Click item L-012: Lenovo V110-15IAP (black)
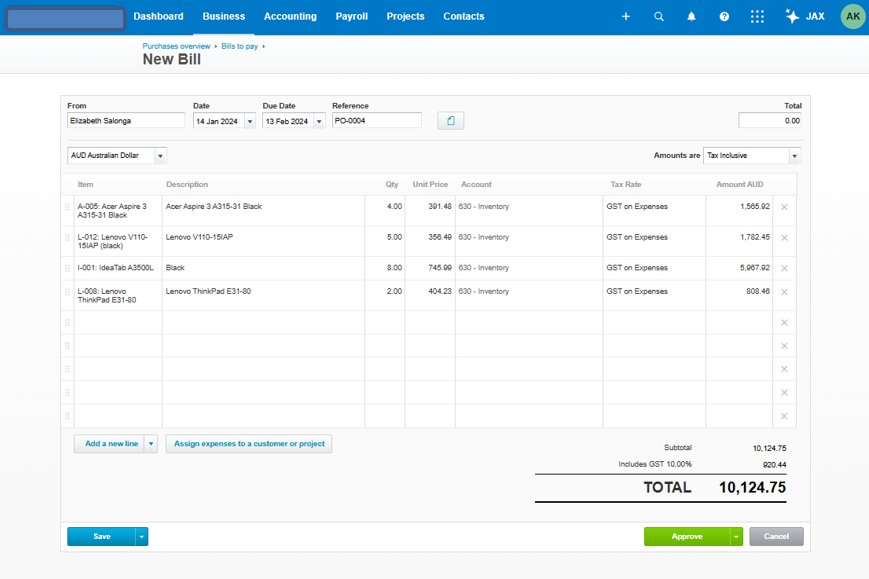The height and width of the screenshot is (579, 869). click(118, 241)
